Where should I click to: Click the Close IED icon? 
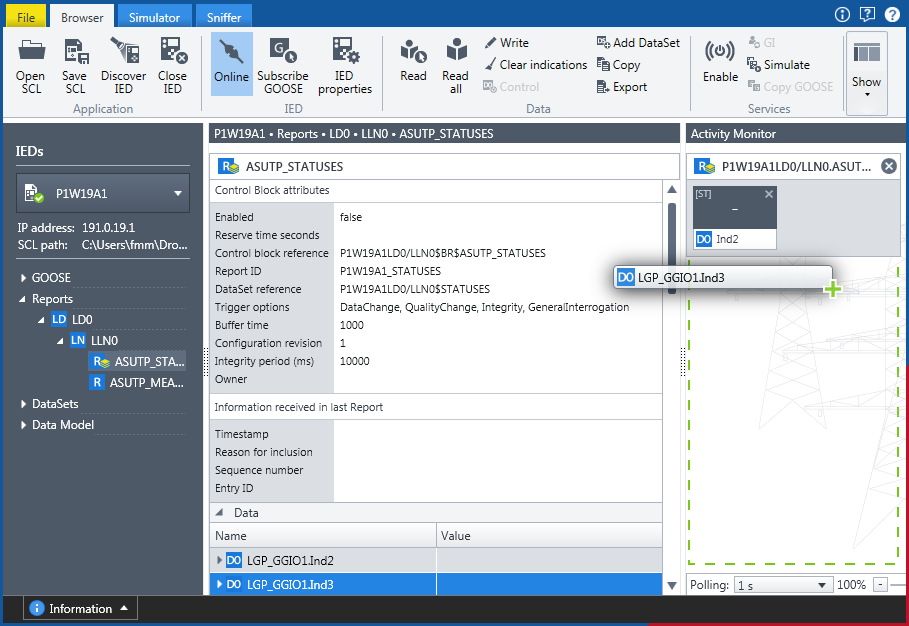pos(172,51)
